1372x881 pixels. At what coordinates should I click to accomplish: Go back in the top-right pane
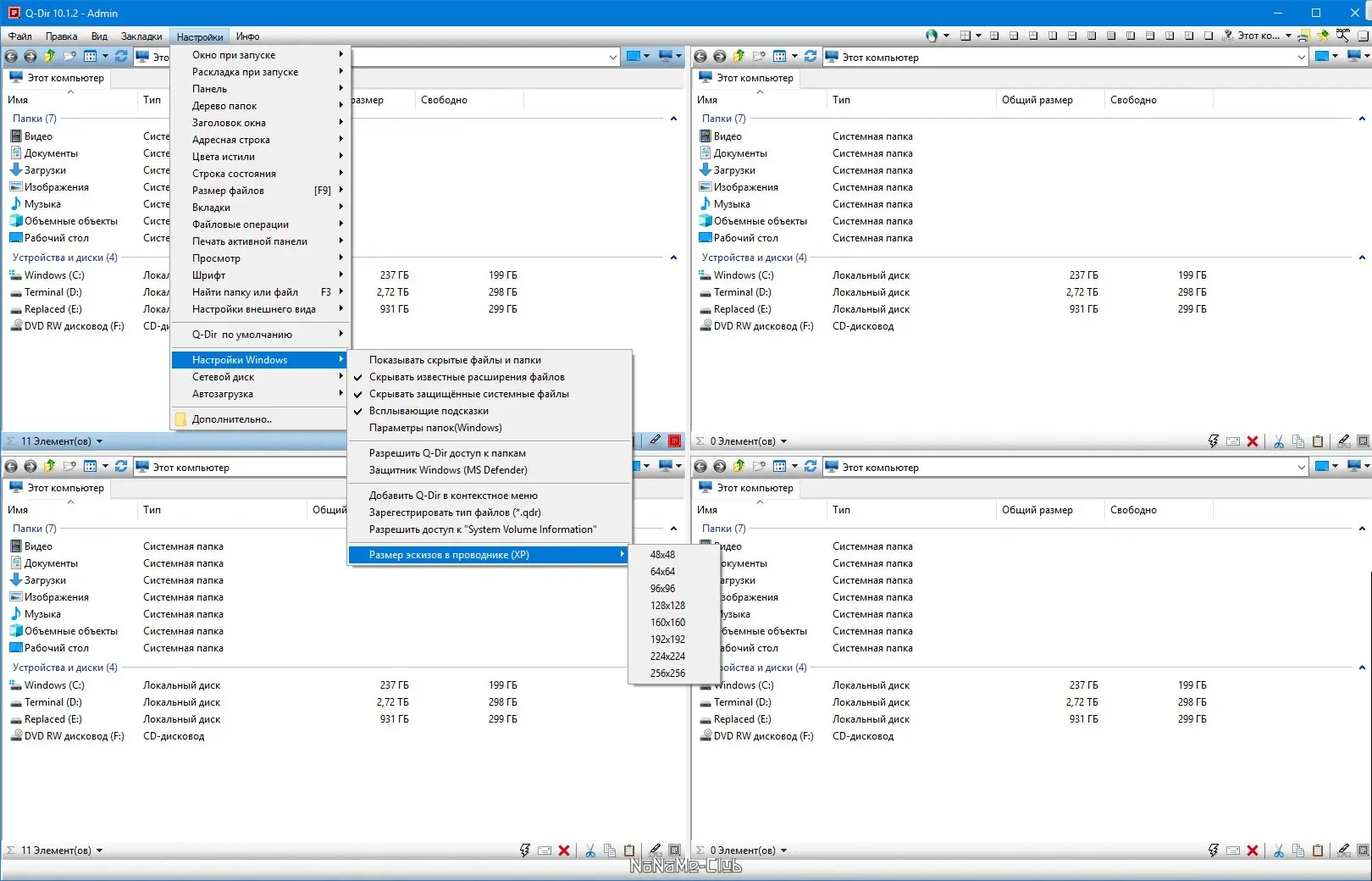(x=700, y=57)
